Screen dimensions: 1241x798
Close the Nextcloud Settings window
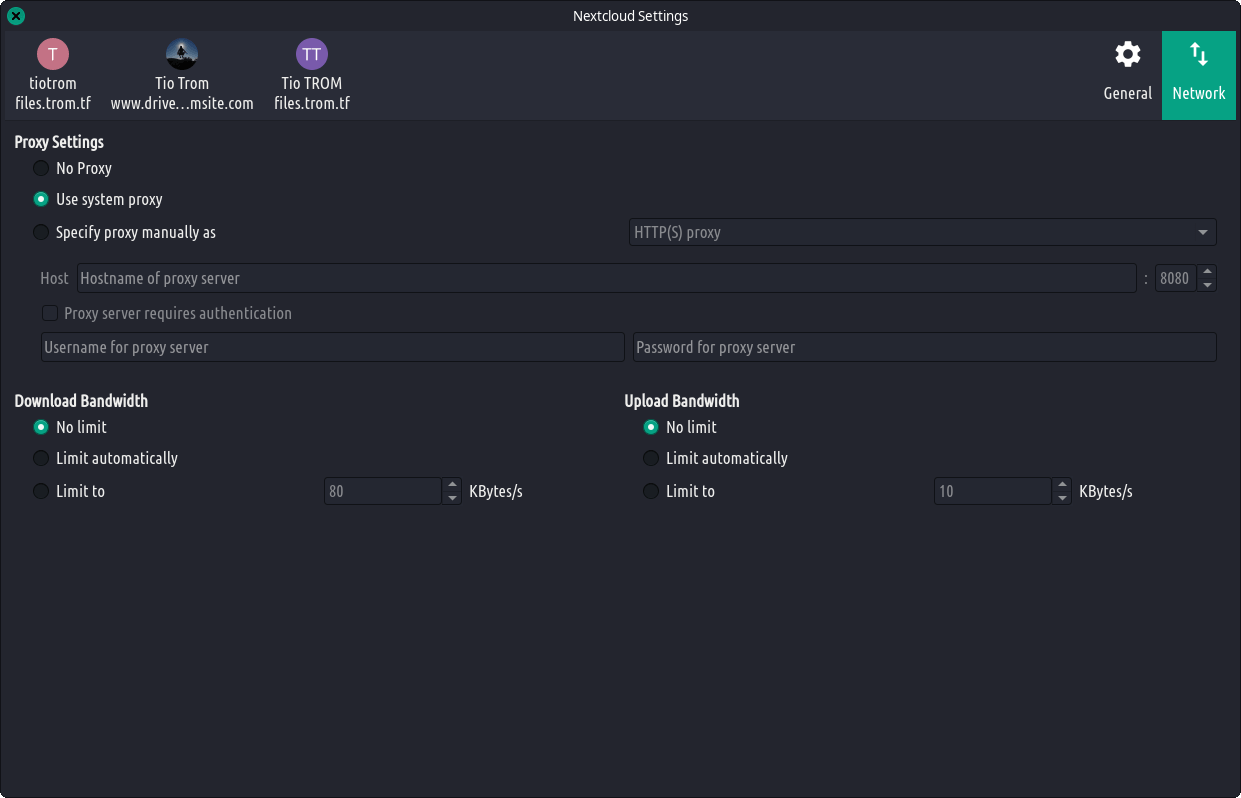click(x=16, y=16)
